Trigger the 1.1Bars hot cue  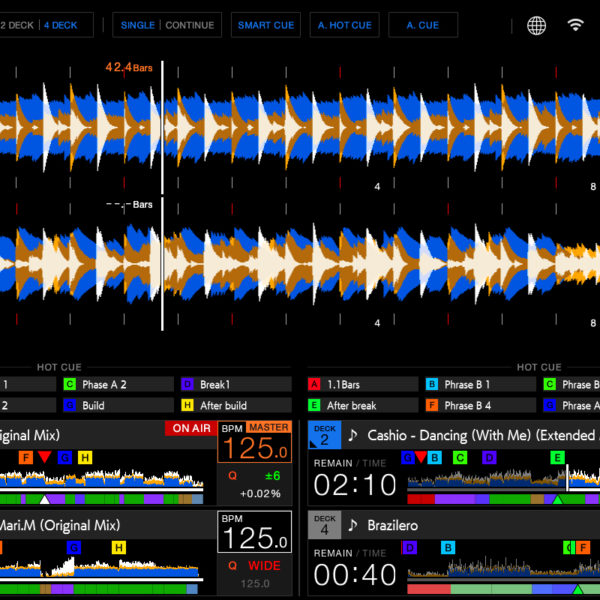[x=363, y=384]
